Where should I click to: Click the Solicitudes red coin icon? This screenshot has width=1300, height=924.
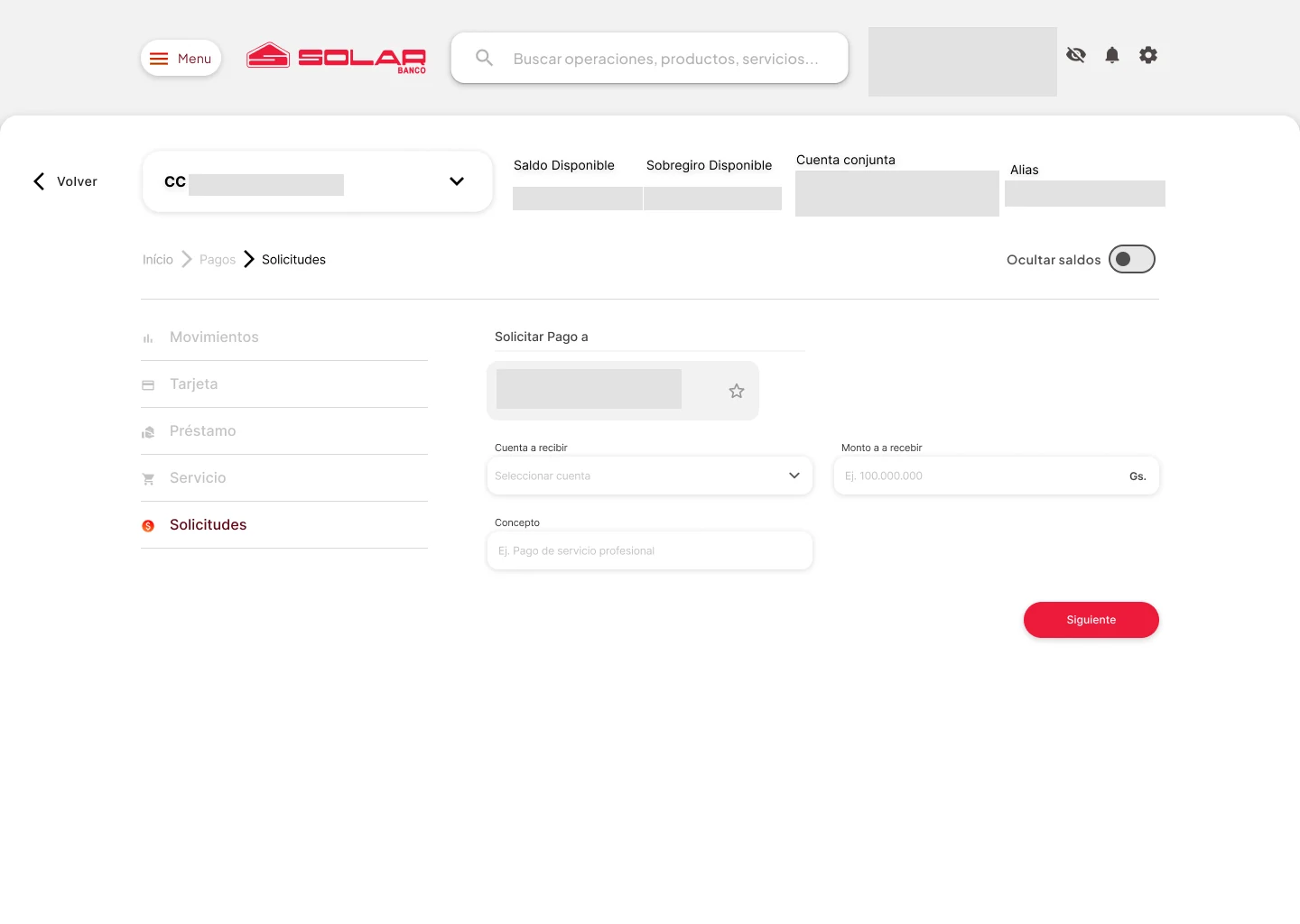[148, 526]
